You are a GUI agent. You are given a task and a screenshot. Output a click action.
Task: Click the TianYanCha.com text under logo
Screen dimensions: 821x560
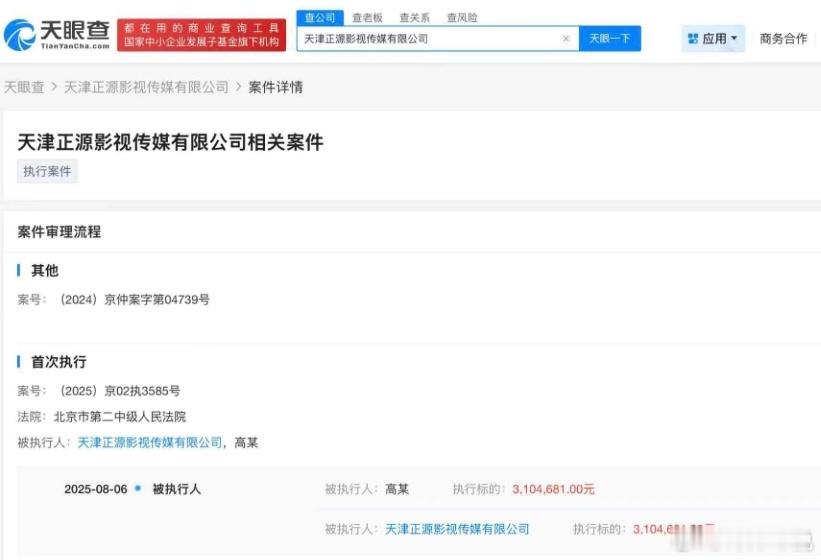[75, 46]
